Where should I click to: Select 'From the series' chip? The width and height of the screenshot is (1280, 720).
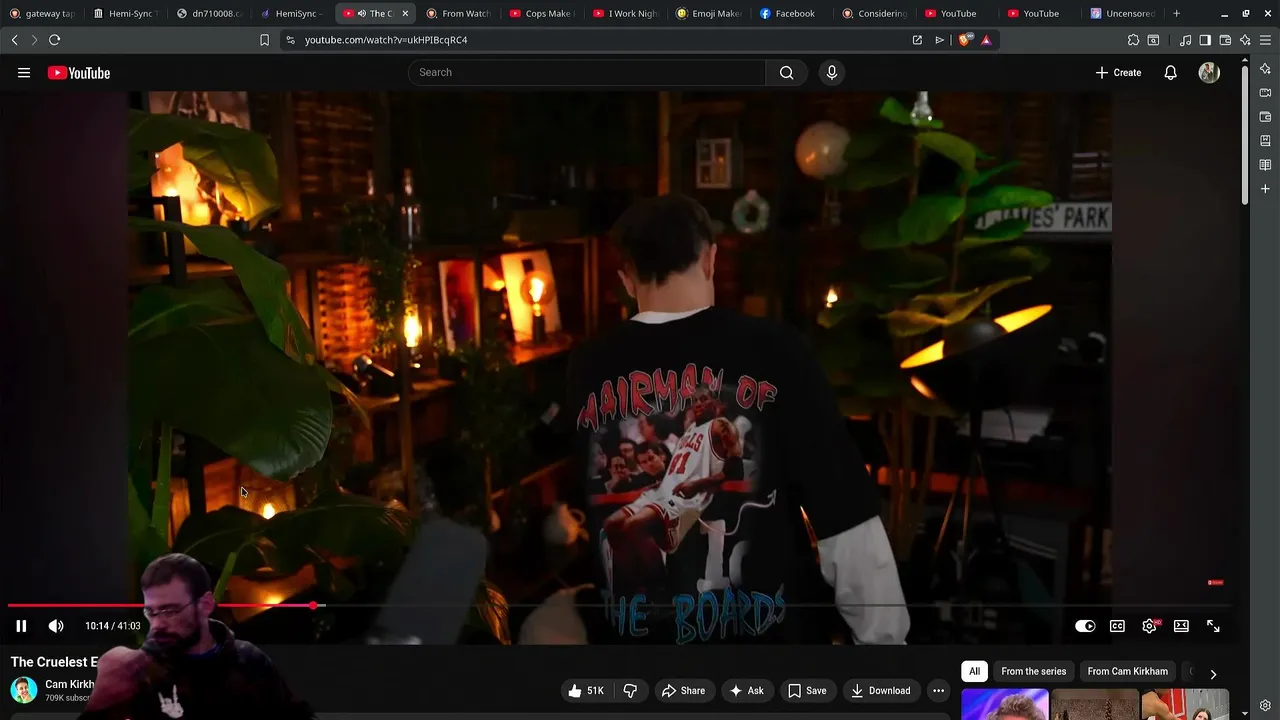[x=1033, y=672]
